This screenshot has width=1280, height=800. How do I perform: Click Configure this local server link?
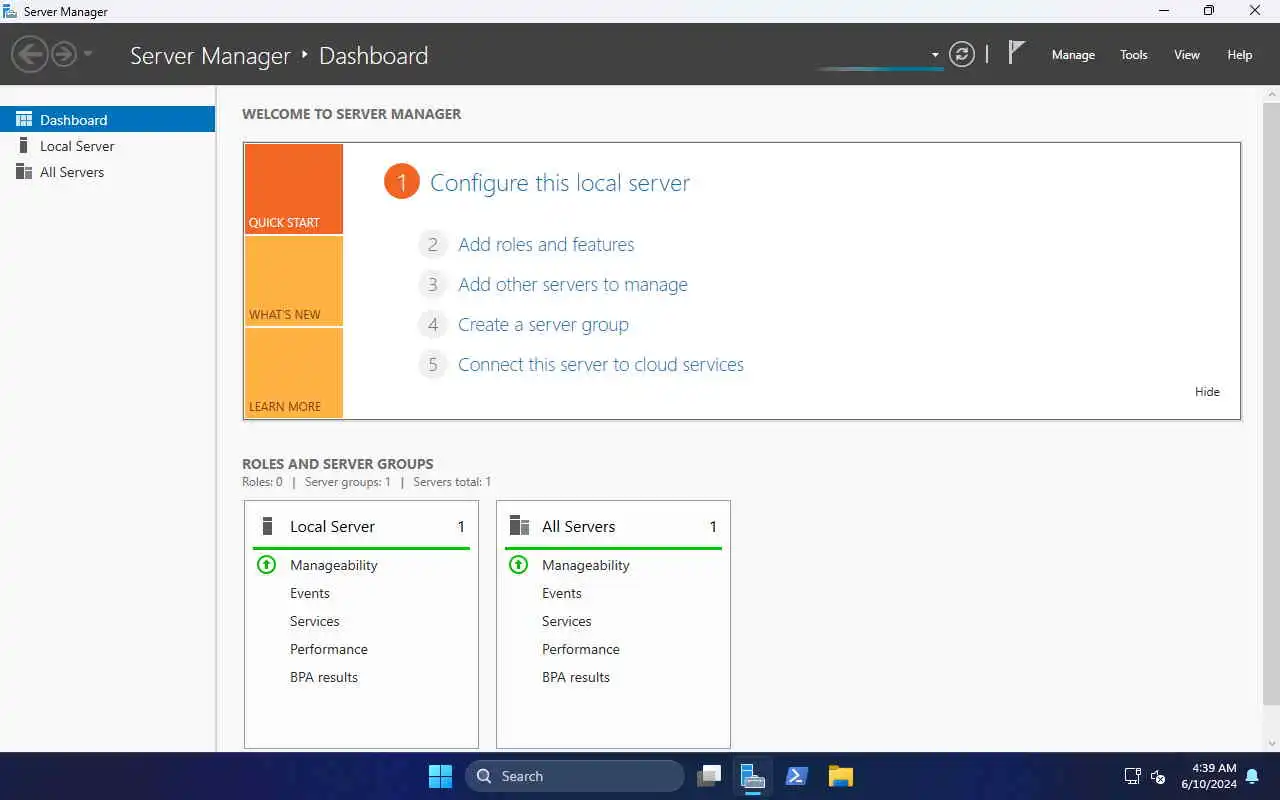point(560,183)
